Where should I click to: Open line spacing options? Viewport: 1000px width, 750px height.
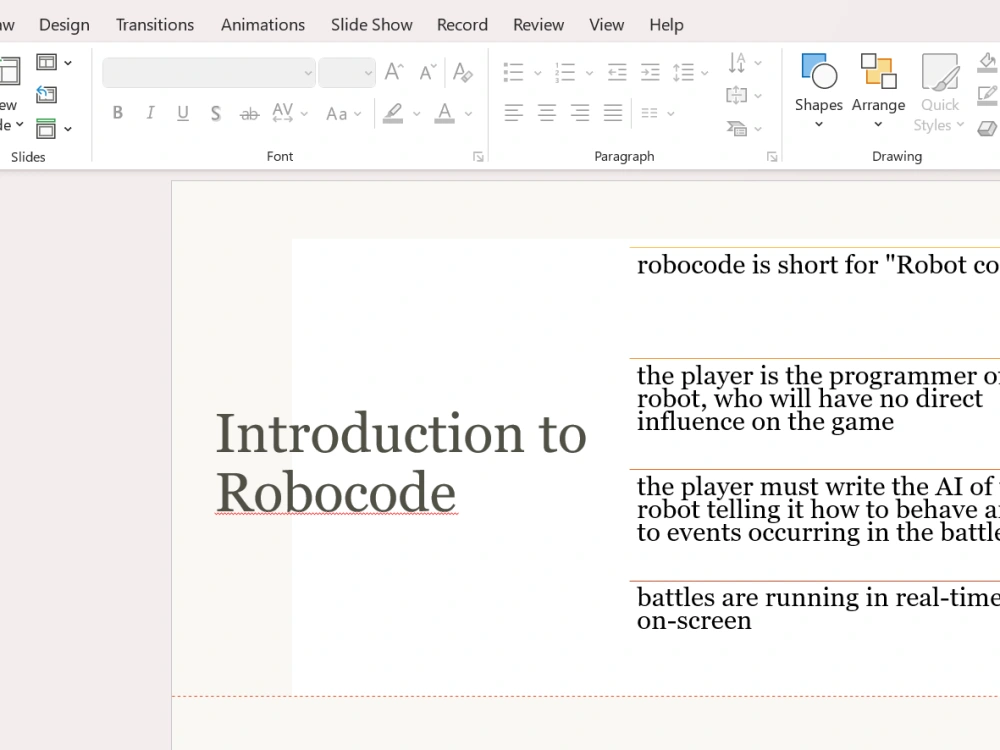coord(690,72)
